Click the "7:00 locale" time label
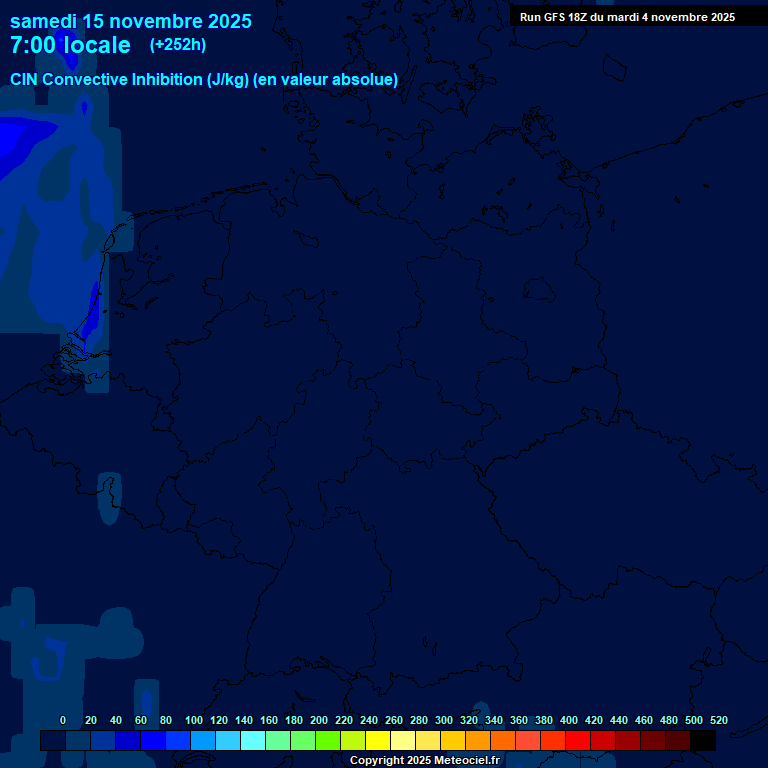This screenshot has width=768, height=768. point(71,46)
